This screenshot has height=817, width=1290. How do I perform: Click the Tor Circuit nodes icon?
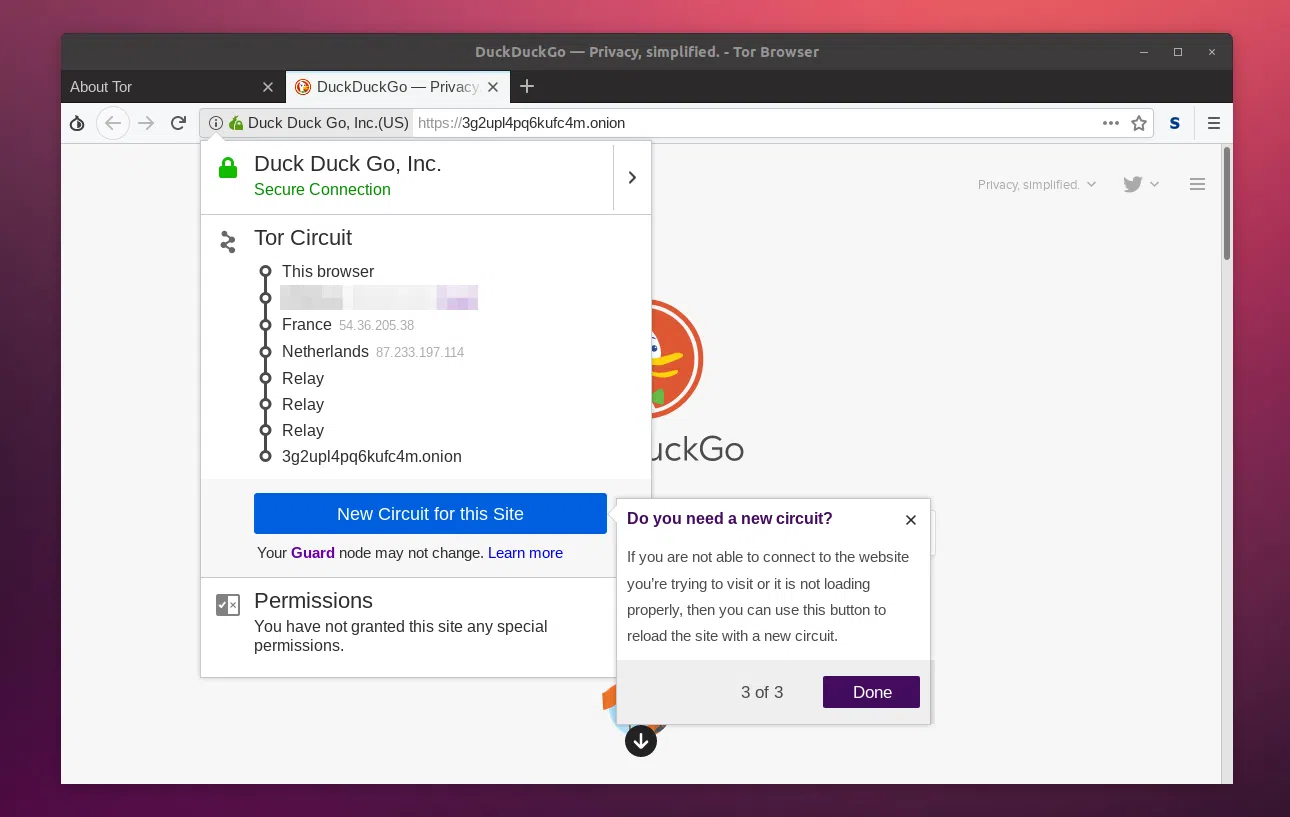coord(228,241)
